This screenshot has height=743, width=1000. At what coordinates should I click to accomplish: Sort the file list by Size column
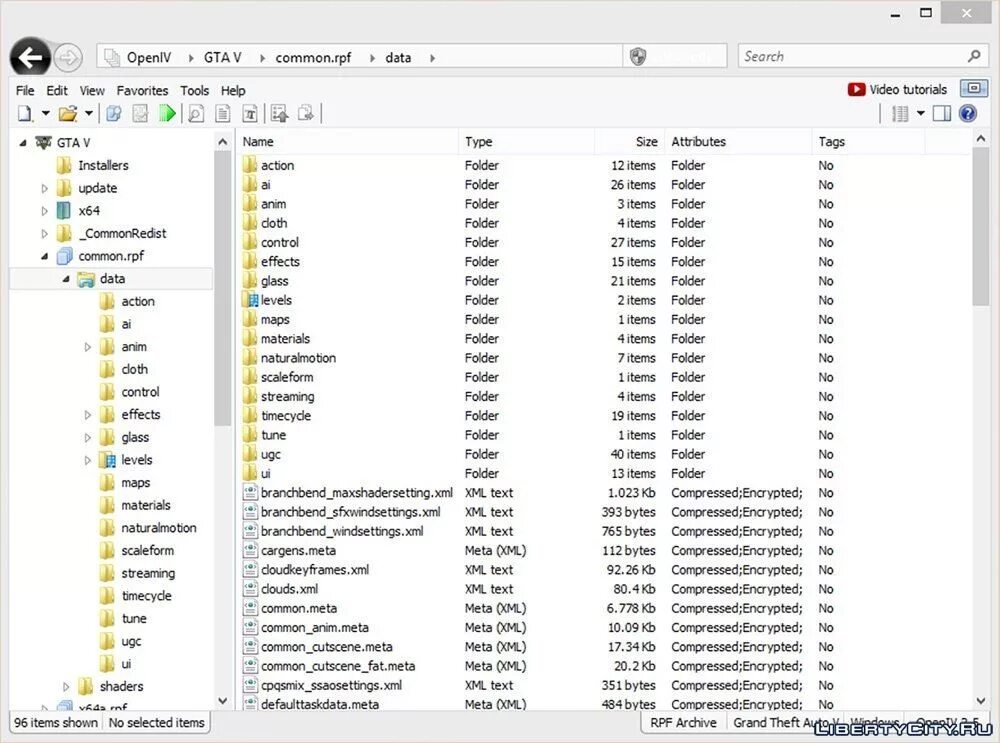coord(629,142)
